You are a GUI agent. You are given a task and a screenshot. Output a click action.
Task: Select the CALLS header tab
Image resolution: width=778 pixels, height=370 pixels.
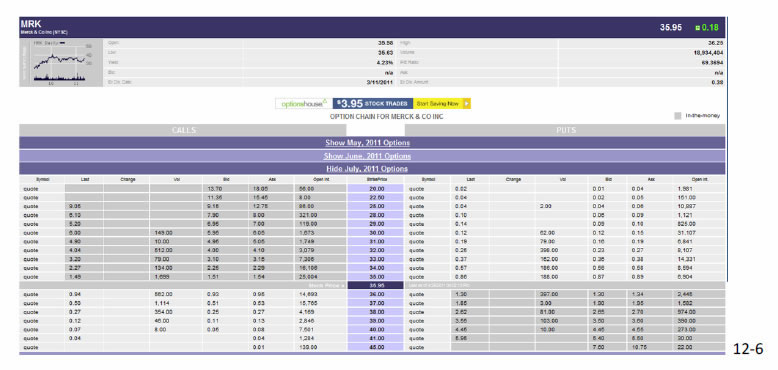(183, 130)
